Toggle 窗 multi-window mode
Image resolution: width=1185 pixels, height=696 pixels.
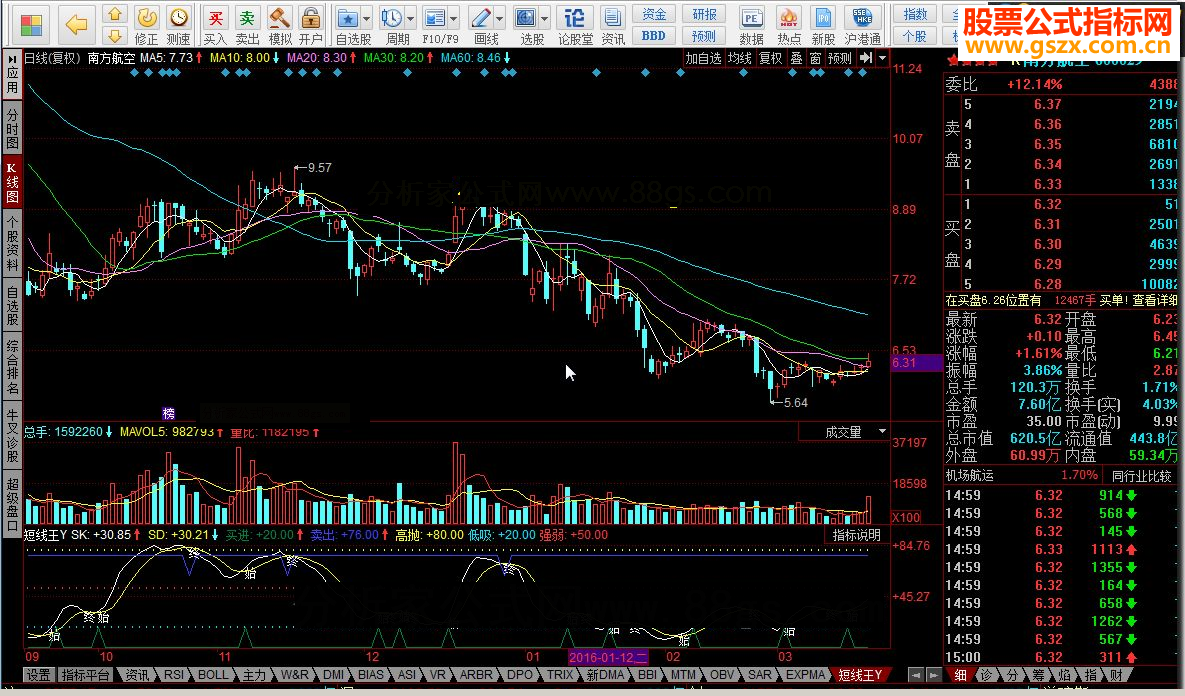pos(815,57)
